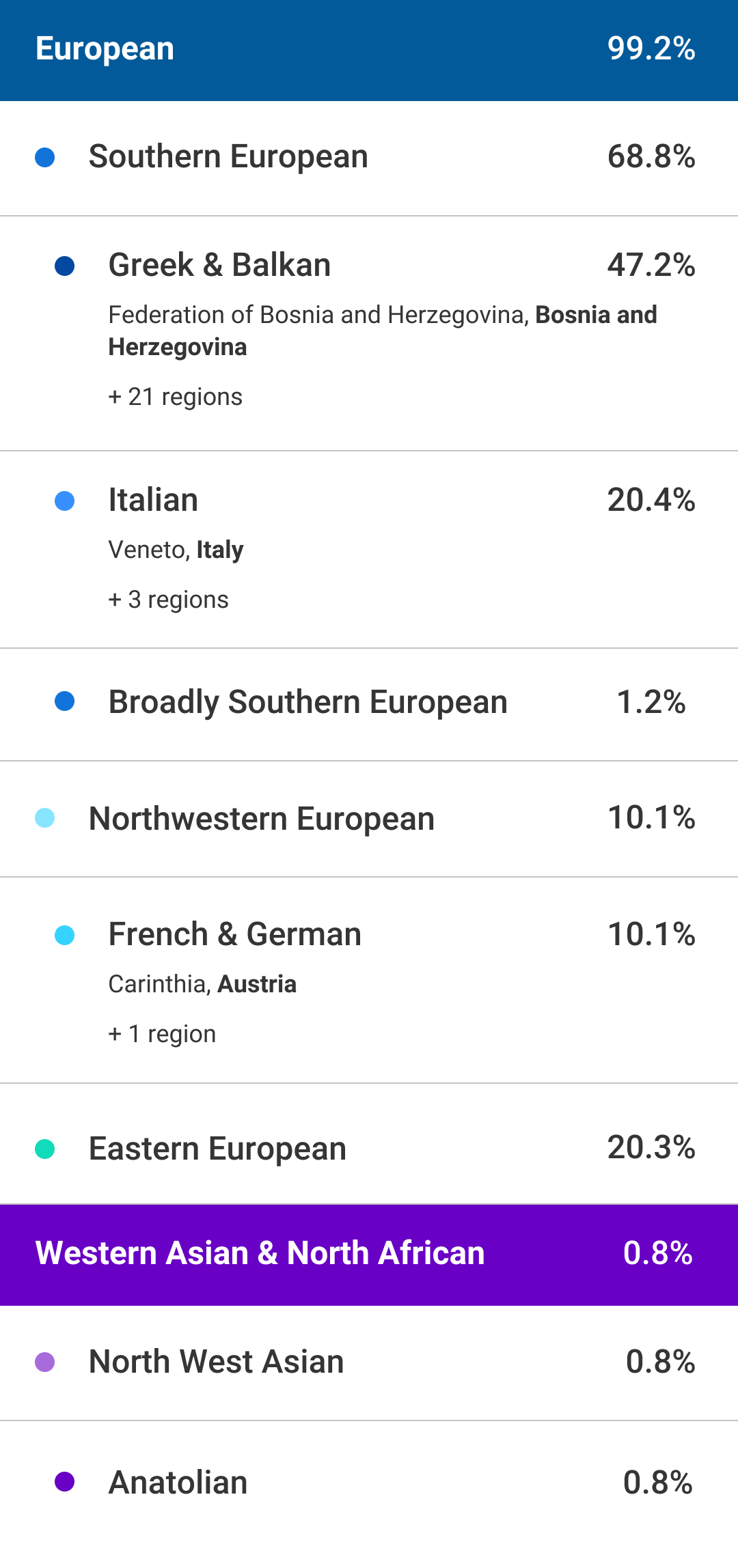Click the Eastern European 20.3% value
Viewport: 738px width, 1568px height.
point(651,1147)
